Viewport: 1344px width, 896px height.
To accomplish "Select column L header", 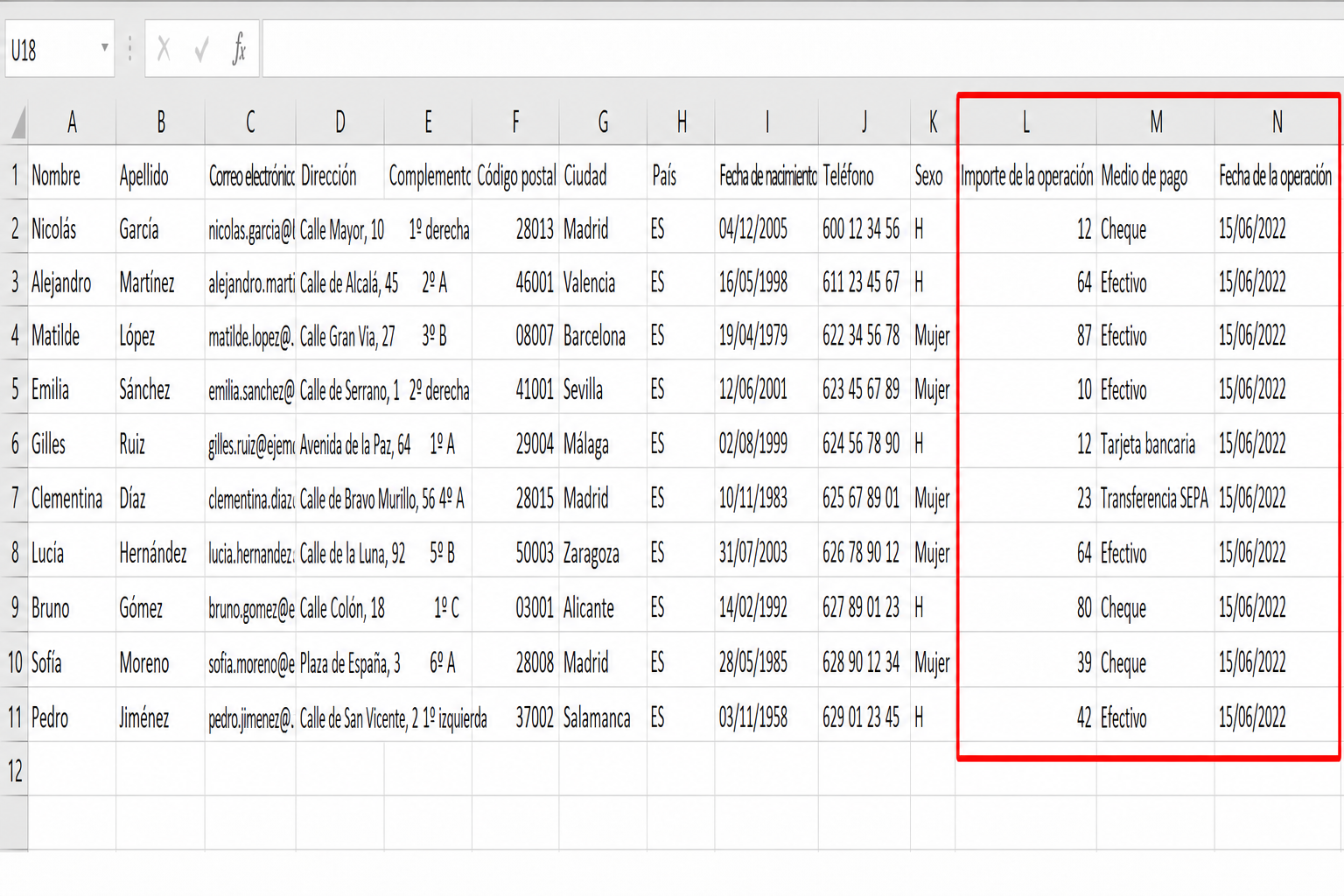I will tap(1025, 122).
